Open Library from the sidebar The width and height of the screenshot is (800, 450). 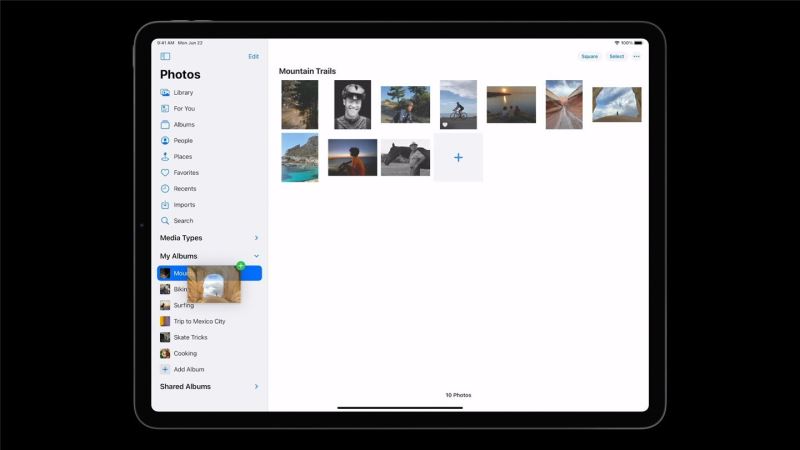click(183, 93)
